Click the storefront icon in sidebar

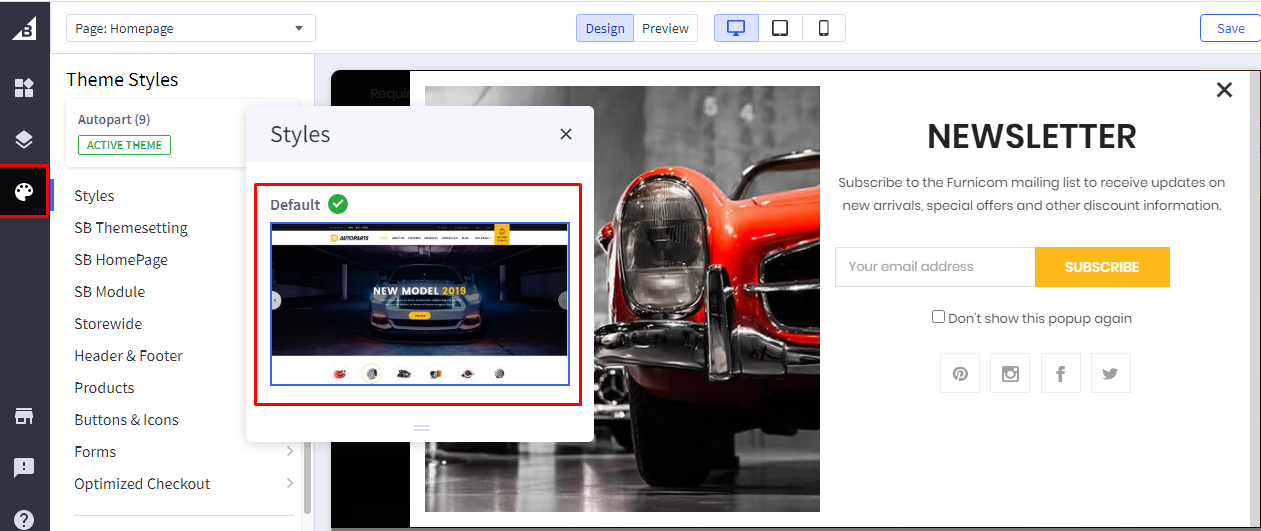click(x=24, y=416)
